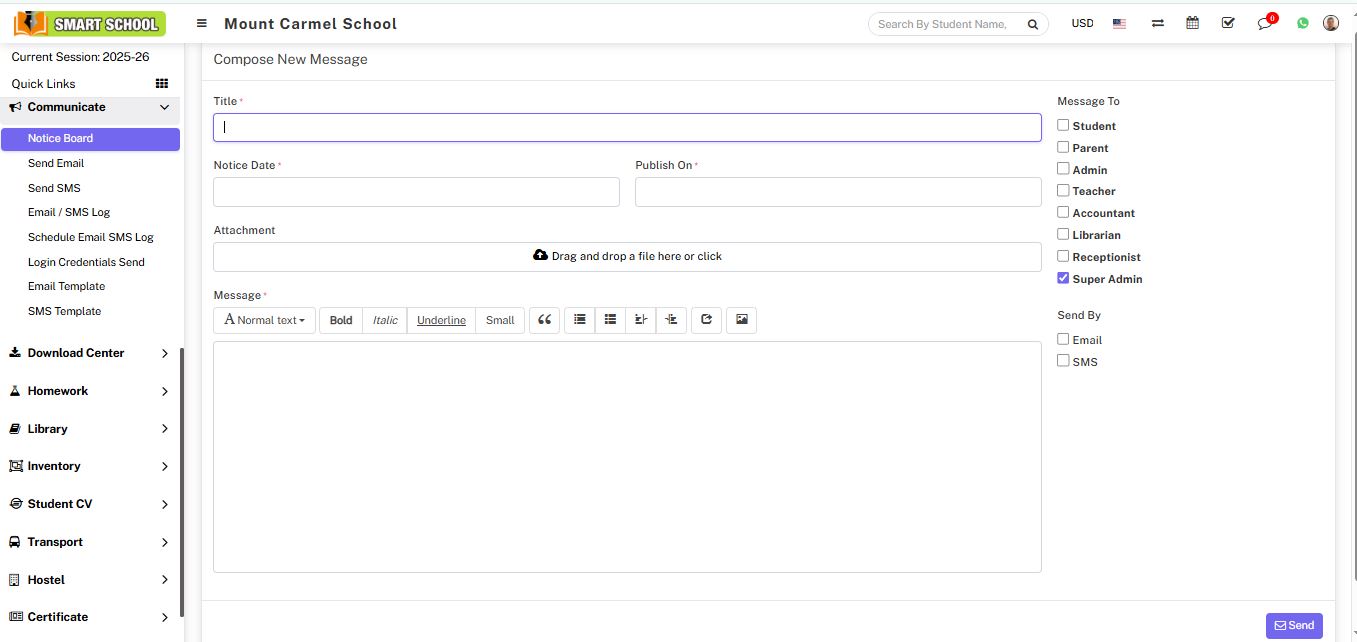Click the hamburger menu icon beside school name

[x=202, y=23]
